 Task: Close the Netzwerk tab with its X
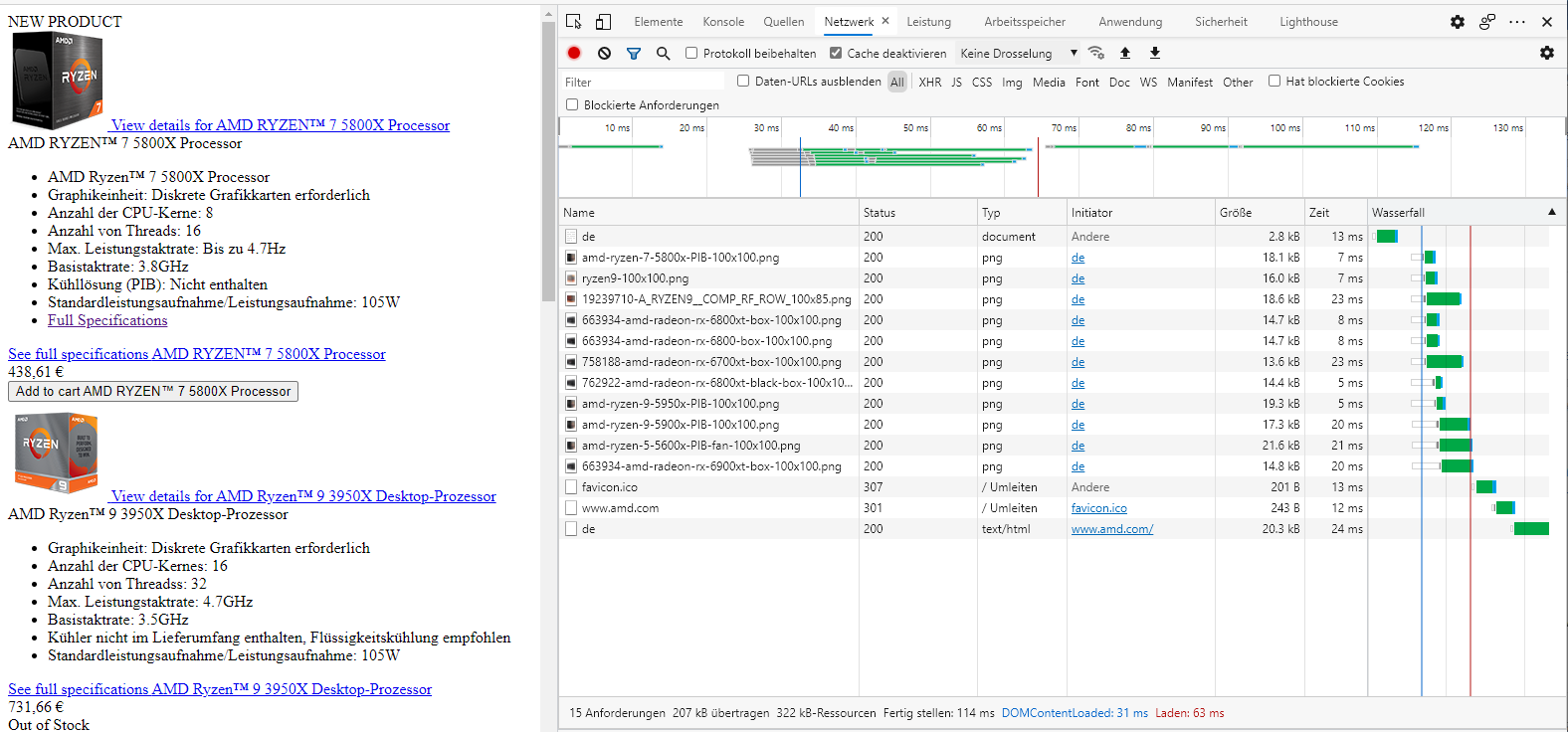tap(885, 21)
